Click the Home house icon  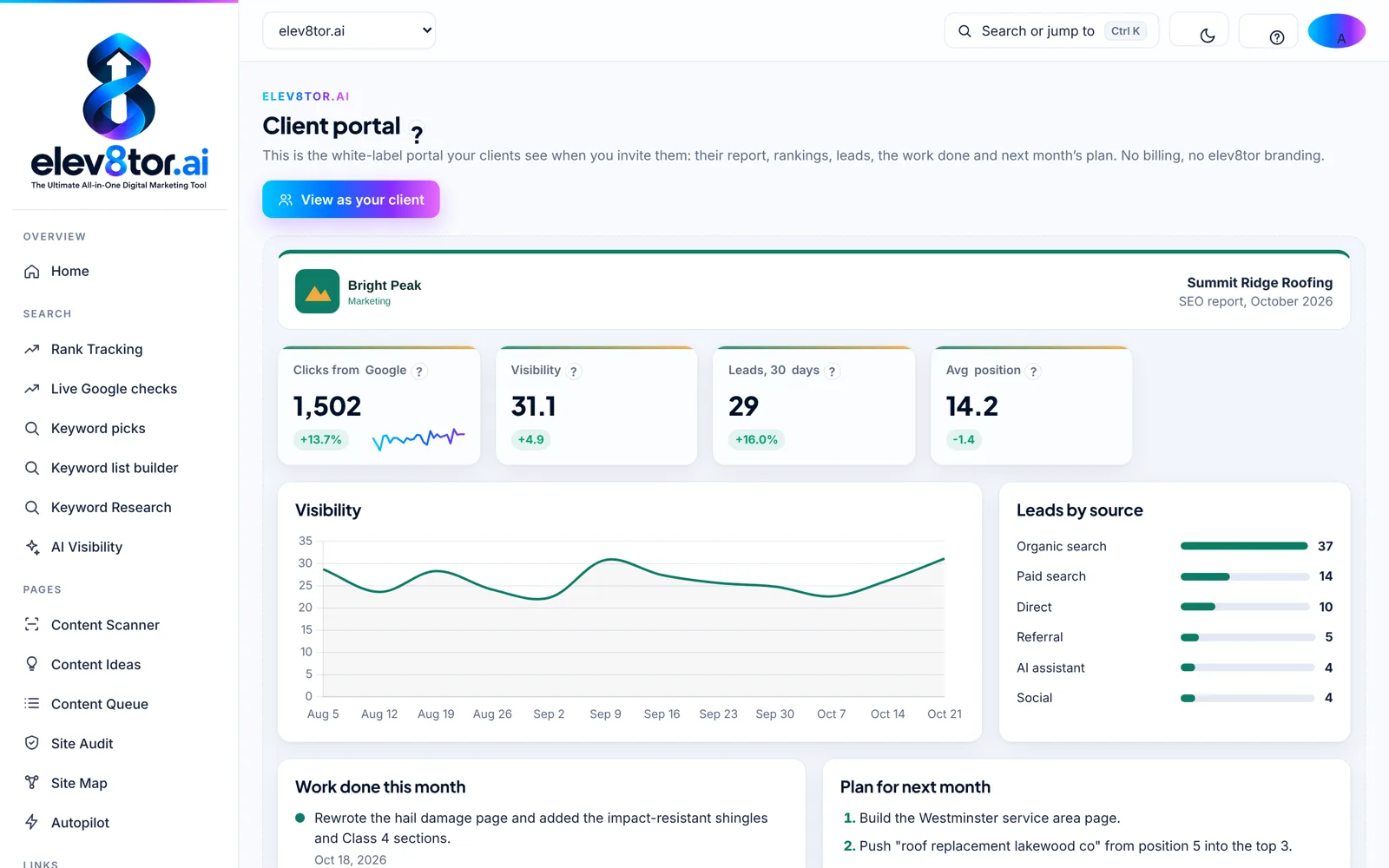pyautogui.click(x=32, y=272)
